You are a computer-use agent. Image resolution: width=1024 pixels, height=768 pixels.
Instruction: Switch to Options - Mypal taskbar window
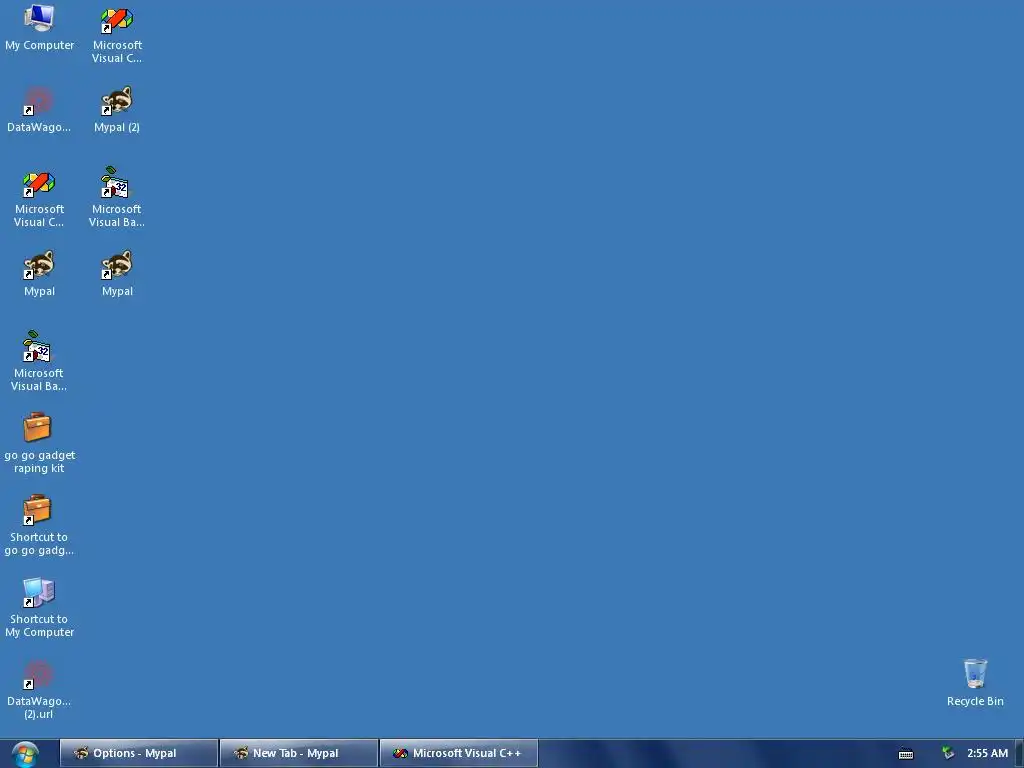click(x=138, y=753)
